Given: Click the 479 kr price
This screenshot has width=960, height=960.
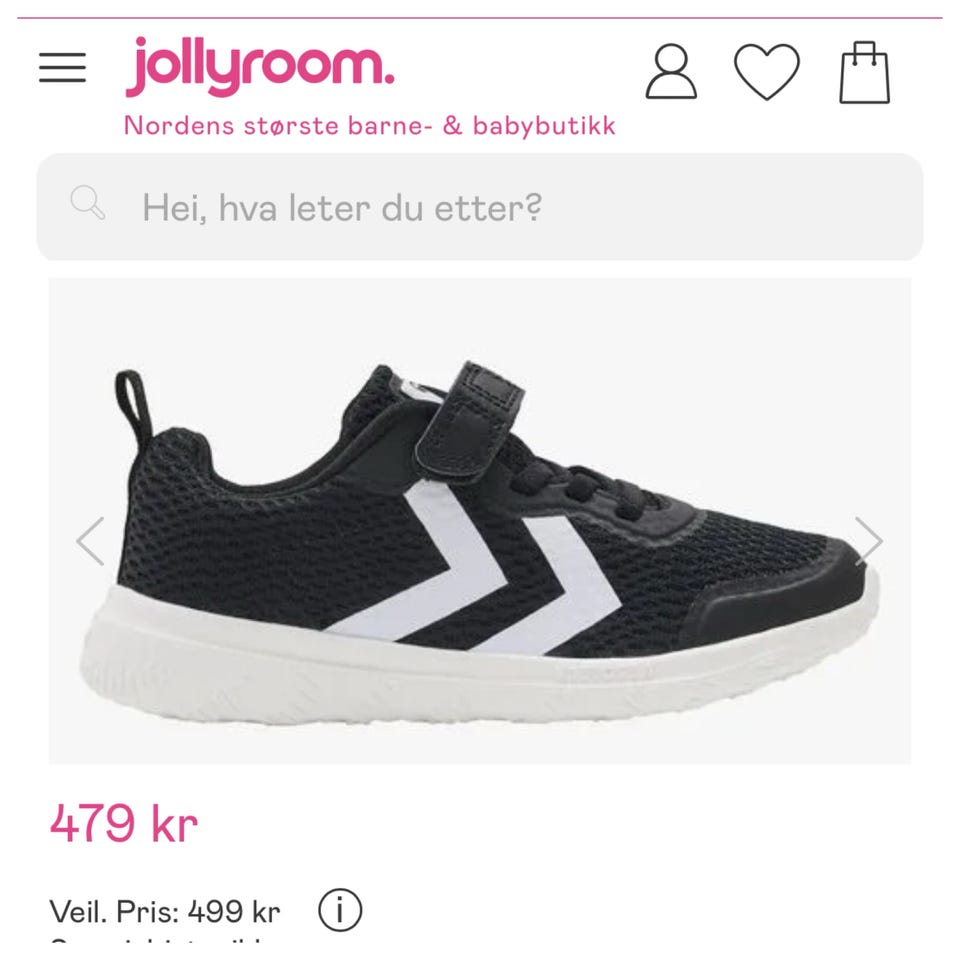Looking at the screenshot, I should pos(124,822).
